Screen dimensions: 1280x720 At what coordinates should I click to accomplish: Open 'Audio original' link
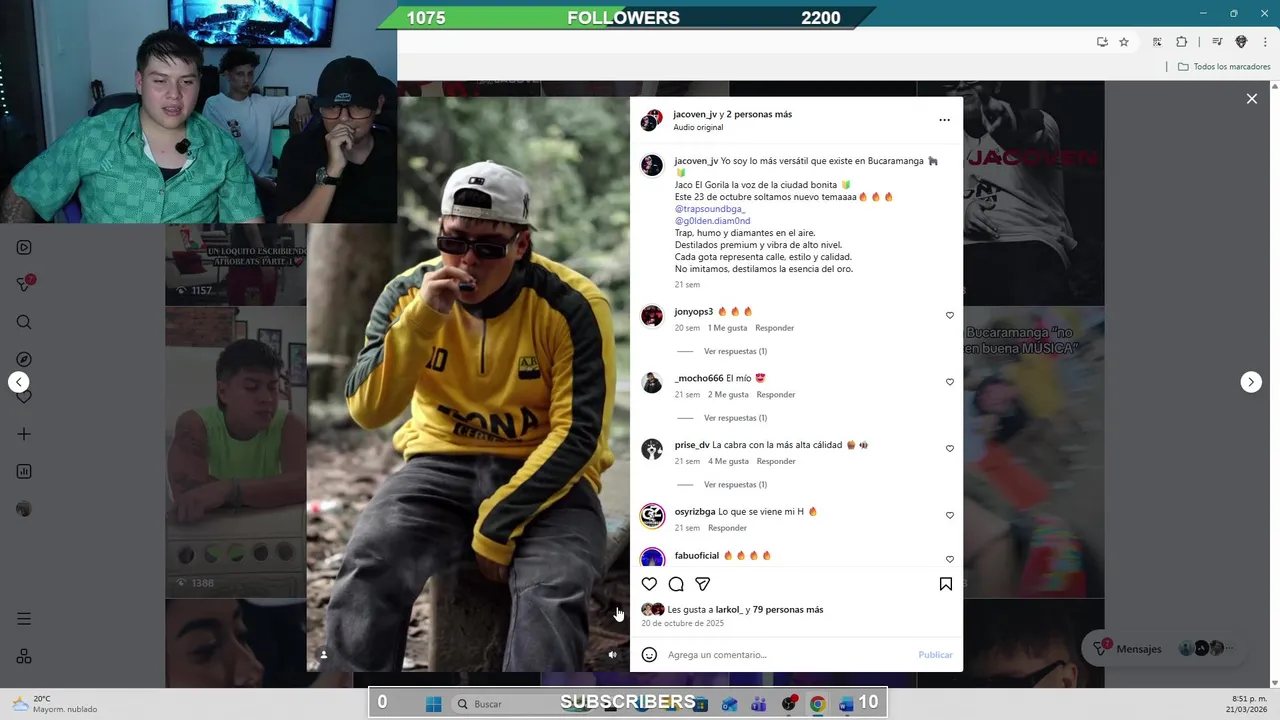coord(698,128)
